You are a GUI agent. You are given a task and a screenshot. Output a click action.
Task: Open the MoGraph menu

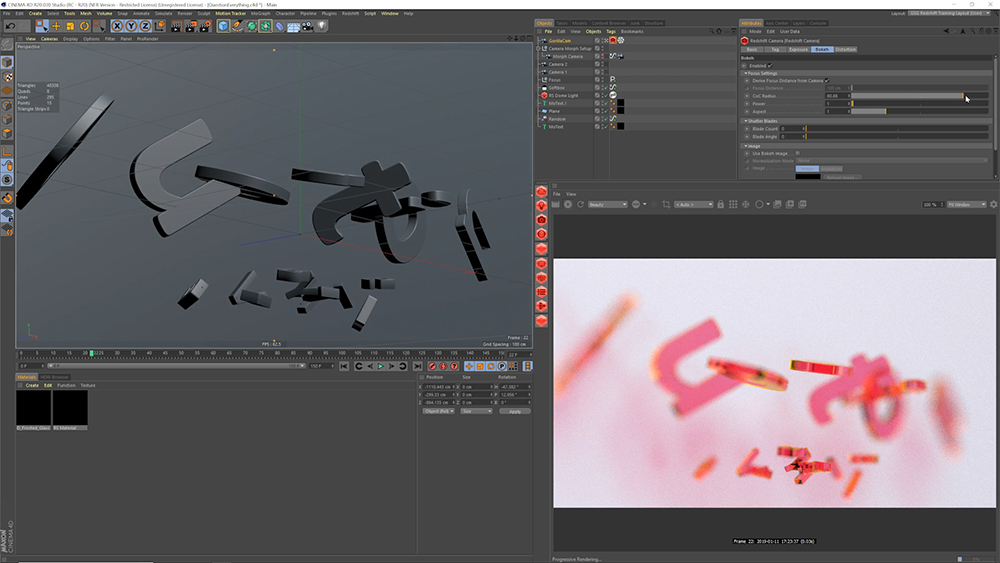coord(261,13)
